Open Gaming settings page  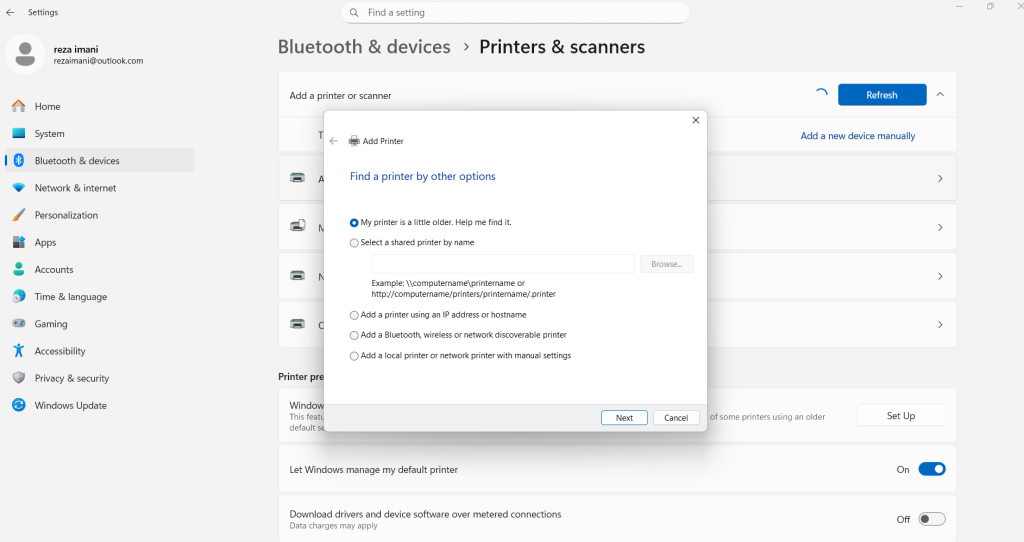(x=100, y=323)
